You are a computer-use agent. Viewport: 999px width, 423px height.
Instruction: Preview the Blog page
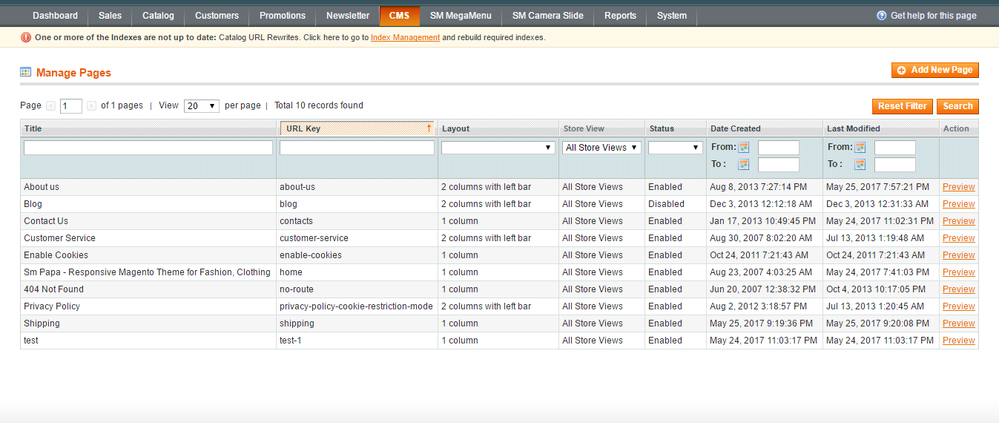(958, 204)
